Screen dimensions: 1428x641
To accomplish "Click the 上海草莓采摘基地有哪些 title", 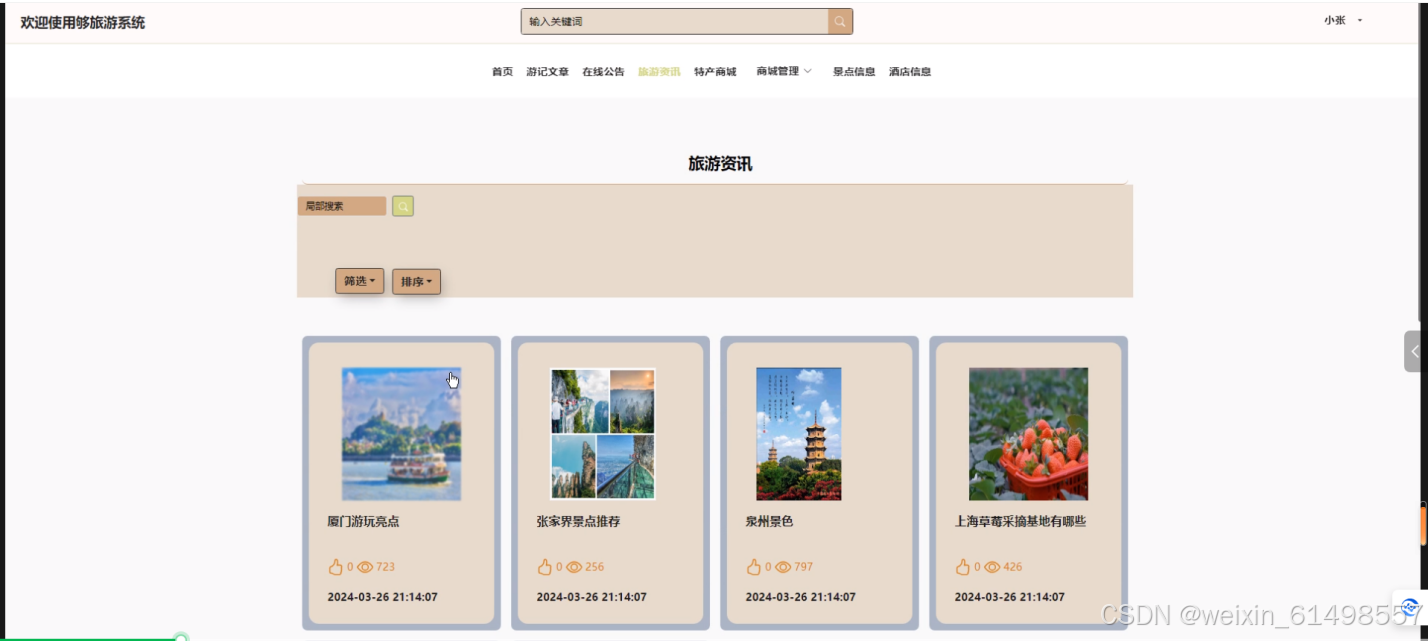I will (x=1020, y=522).
